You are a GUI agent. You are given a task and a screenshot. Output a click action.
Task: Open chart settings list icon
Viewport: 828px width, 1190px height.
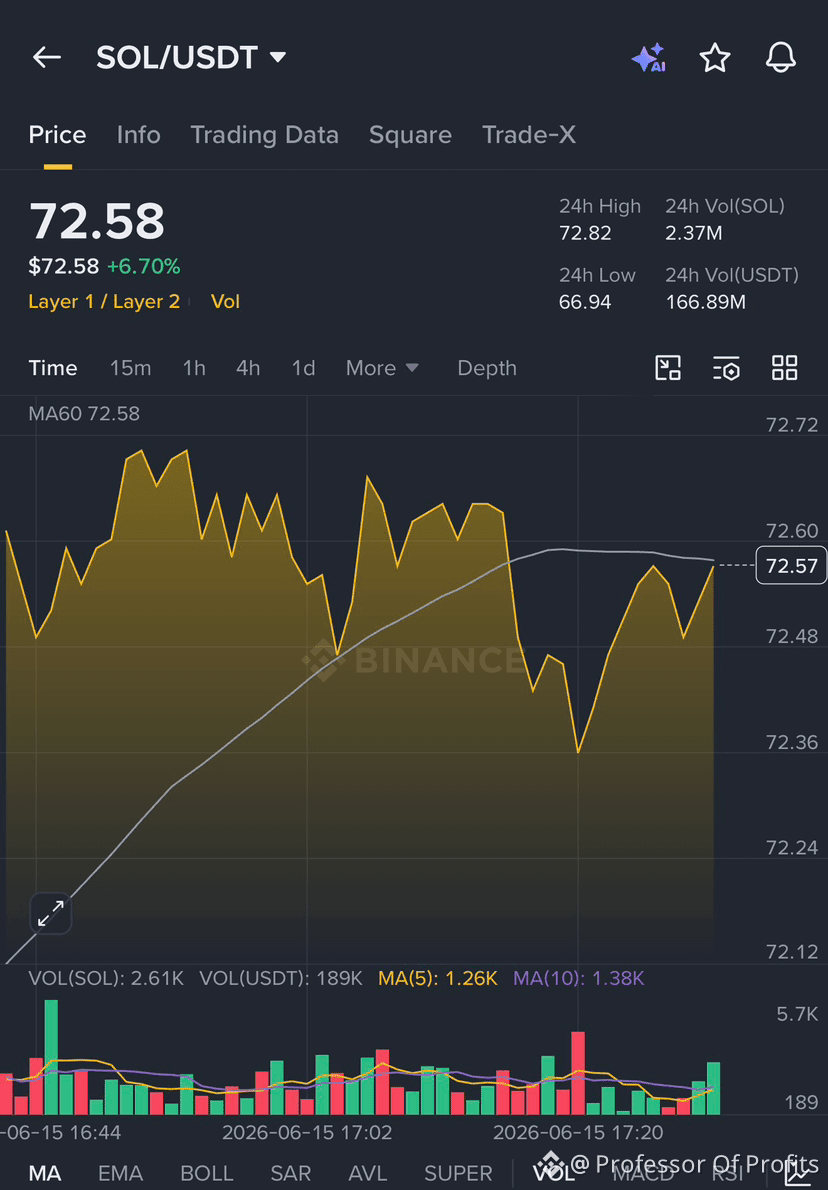pos(726,368)
